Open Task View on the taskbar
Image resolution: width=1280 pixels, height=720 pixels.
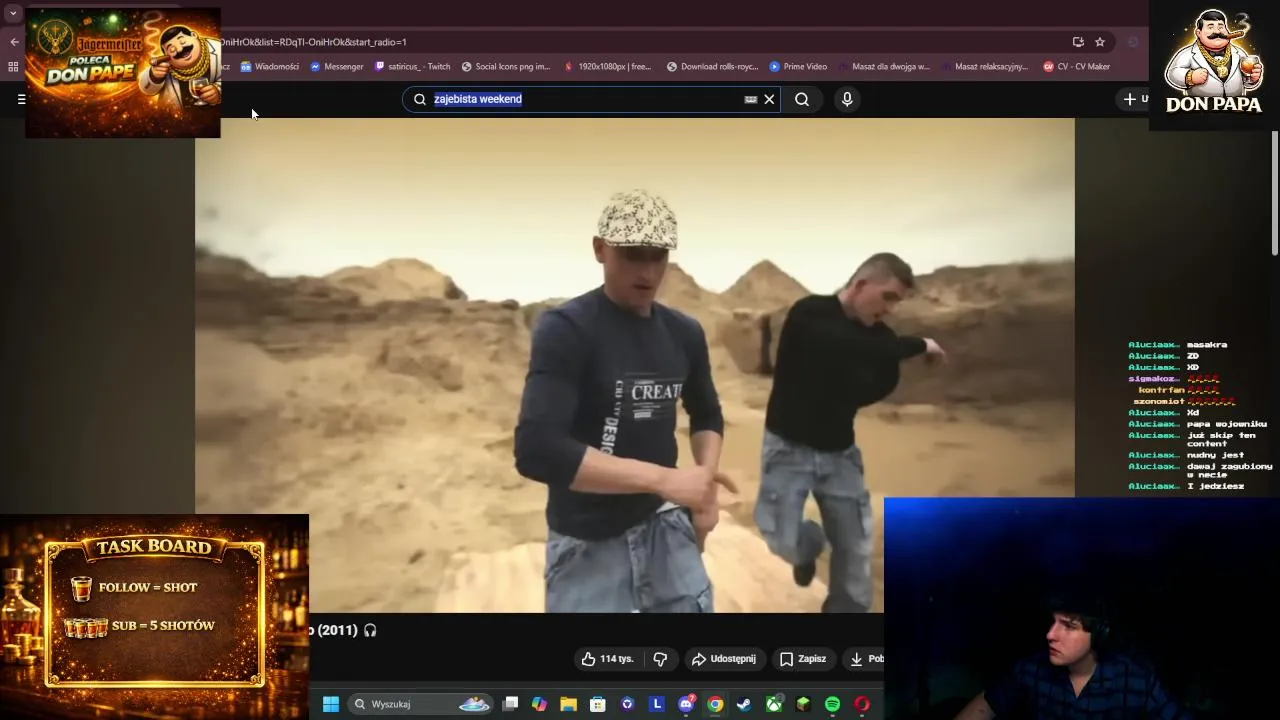(510, 704)
